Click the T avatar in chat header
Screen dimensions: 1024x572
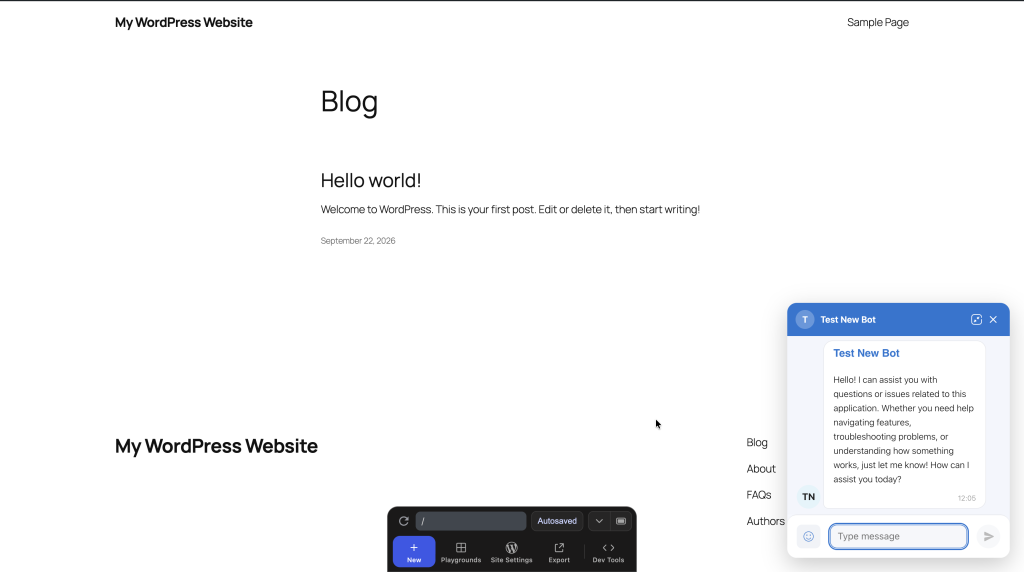click(805, 319)
